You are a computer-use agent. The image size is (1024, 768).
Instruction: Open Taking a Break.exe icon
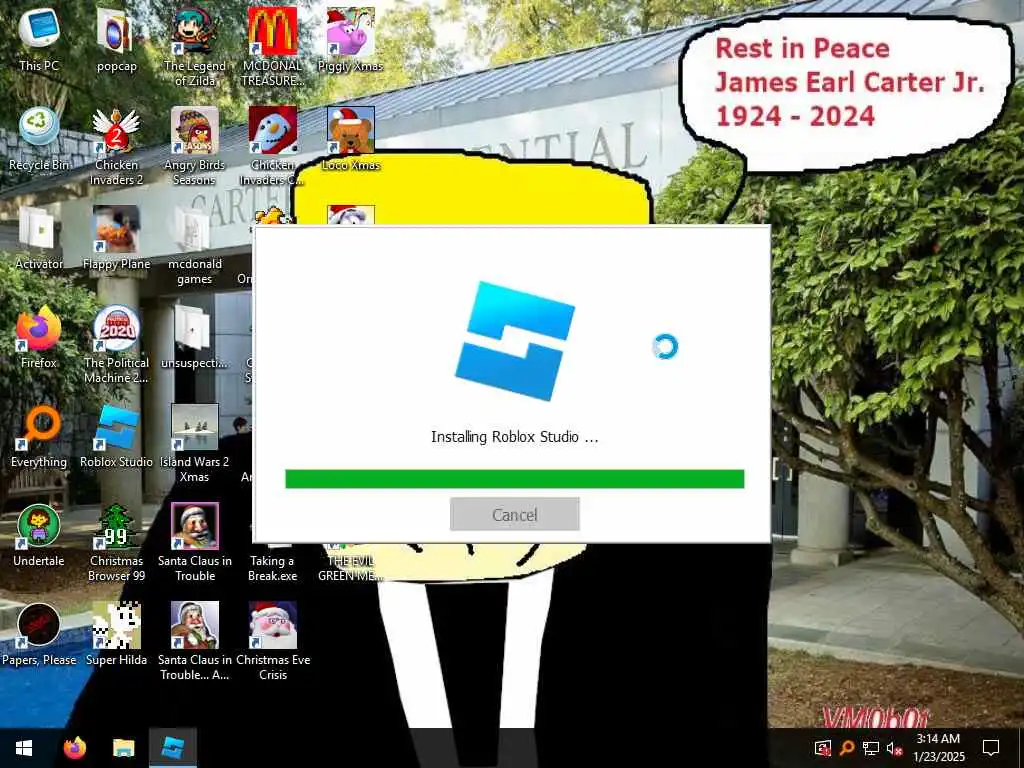tap(273, 567)
